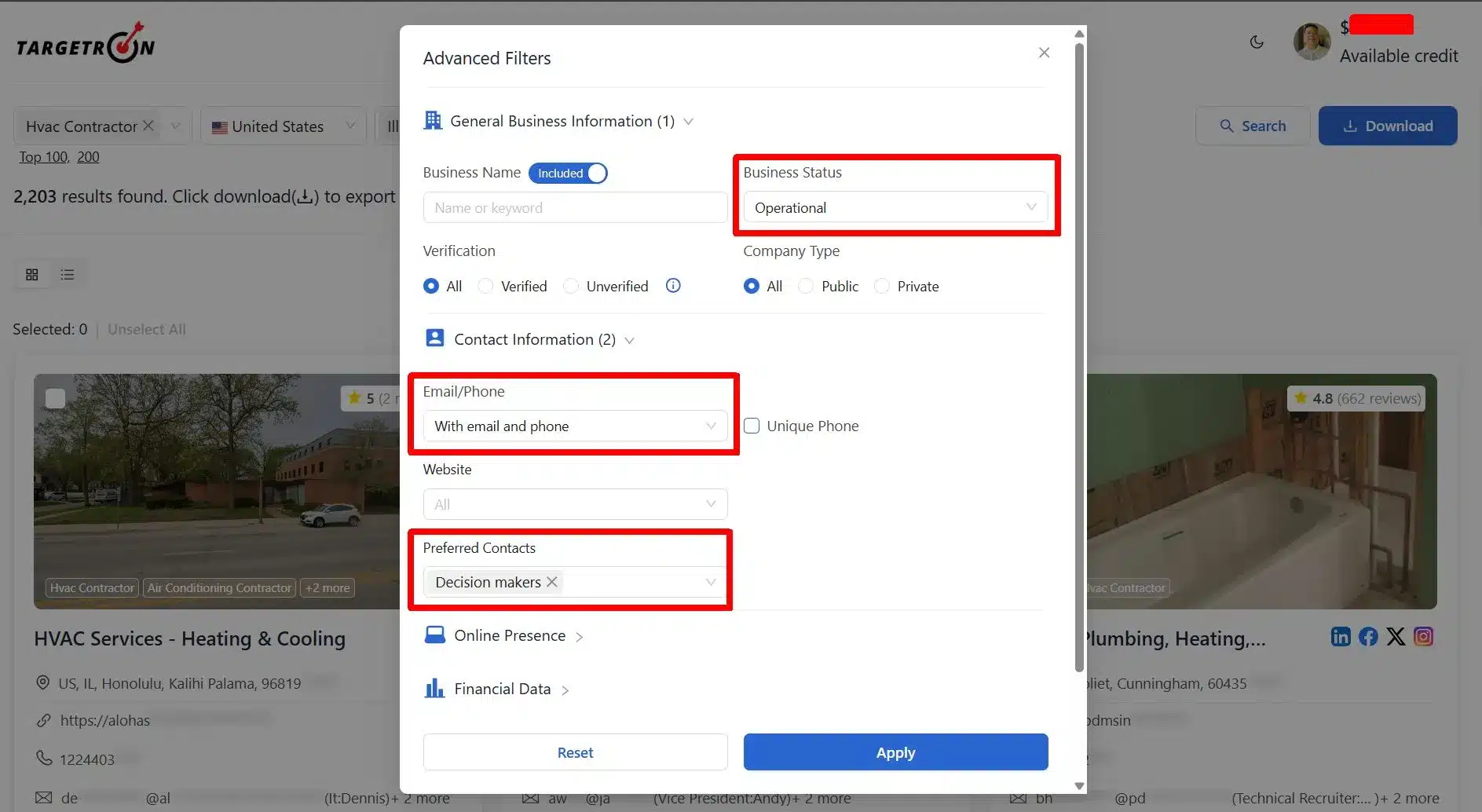The image size is (1482, 812).
Task: Type in the Name or keyword field
Action: pyautogui.click(x=575, y=208)
